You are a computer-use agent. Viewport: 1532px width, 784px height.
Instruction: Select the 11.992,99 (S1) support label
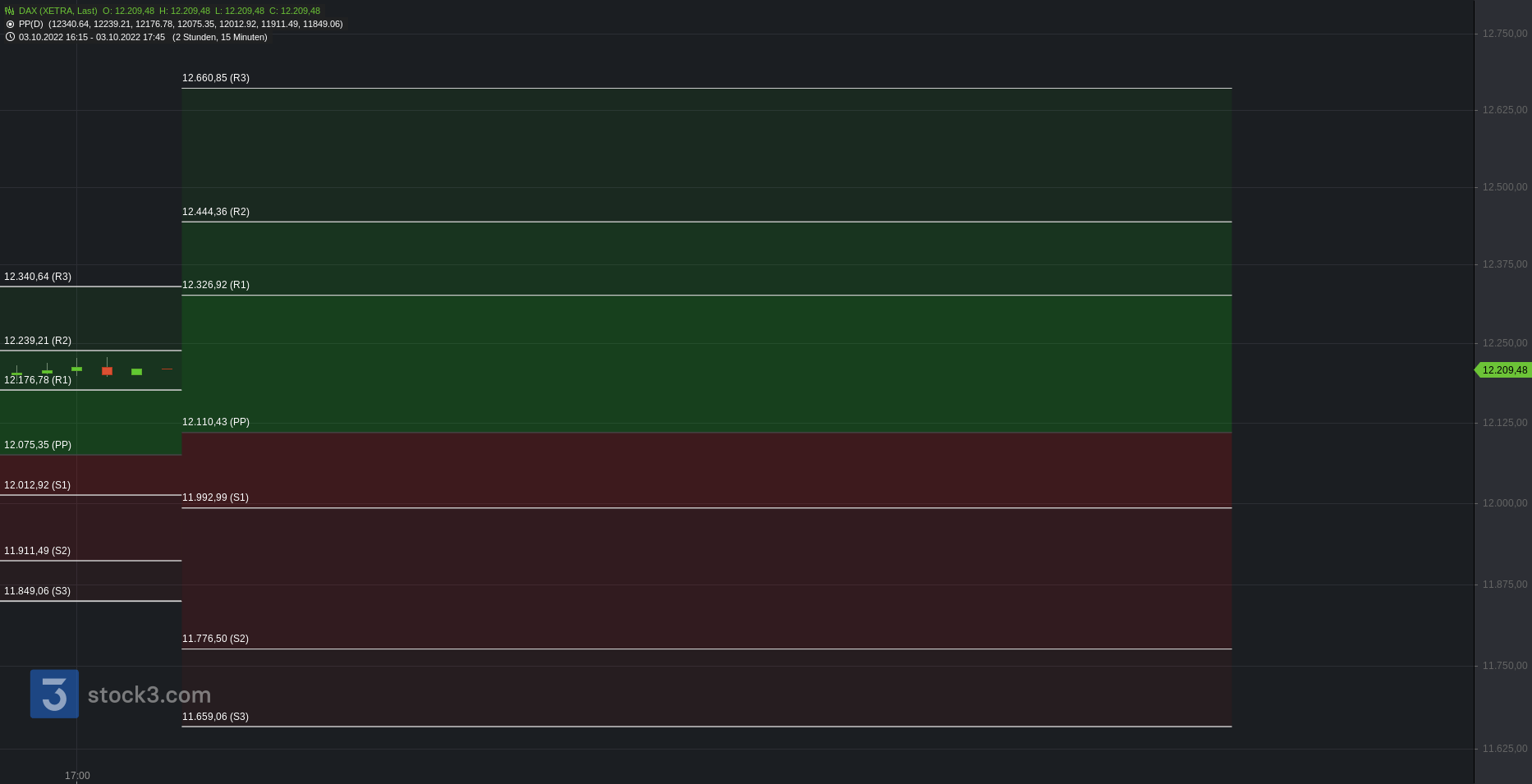(215, 497)
